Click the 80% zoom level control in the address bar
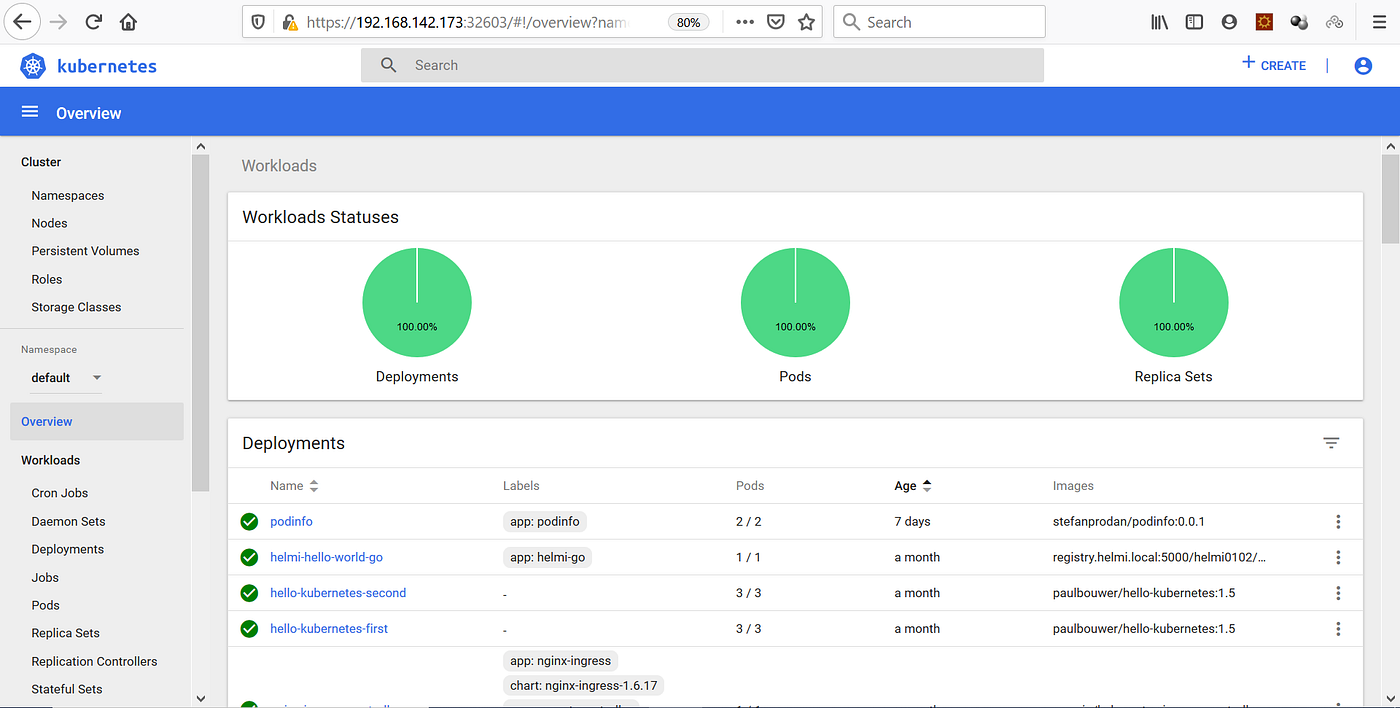This screenshot has width=1400, height=708. (688, 21)
